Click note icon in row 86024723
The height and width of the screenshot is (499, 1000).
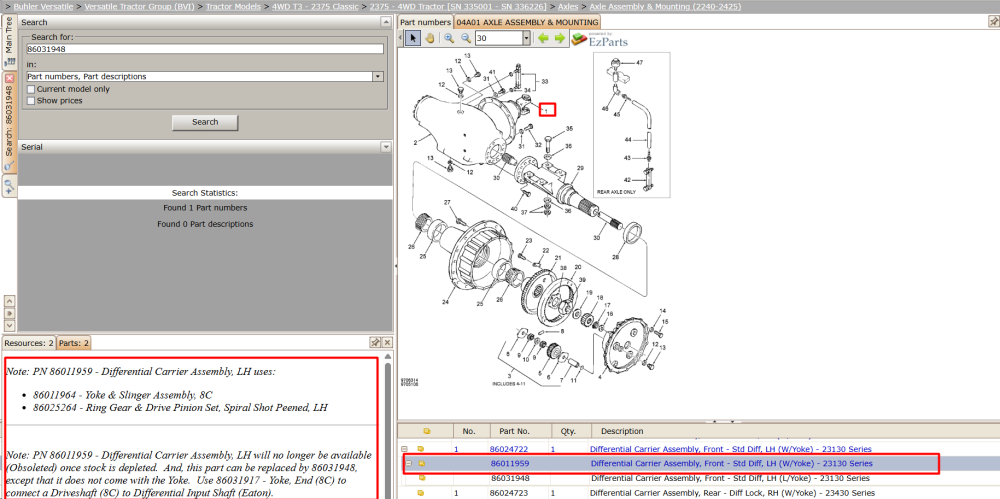point(421,493)
